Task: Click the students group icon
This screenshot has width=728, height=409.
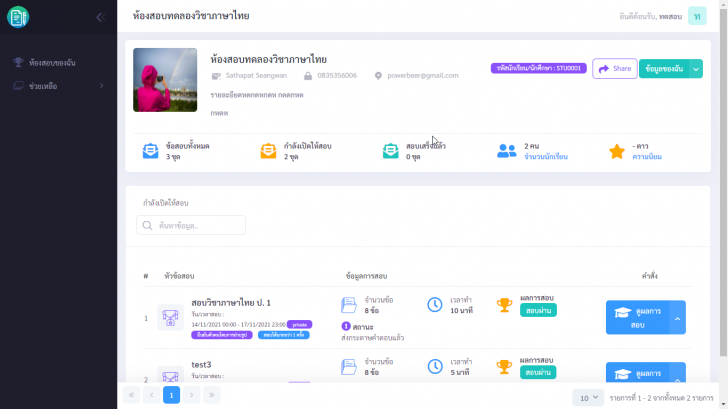Action: 507,151
